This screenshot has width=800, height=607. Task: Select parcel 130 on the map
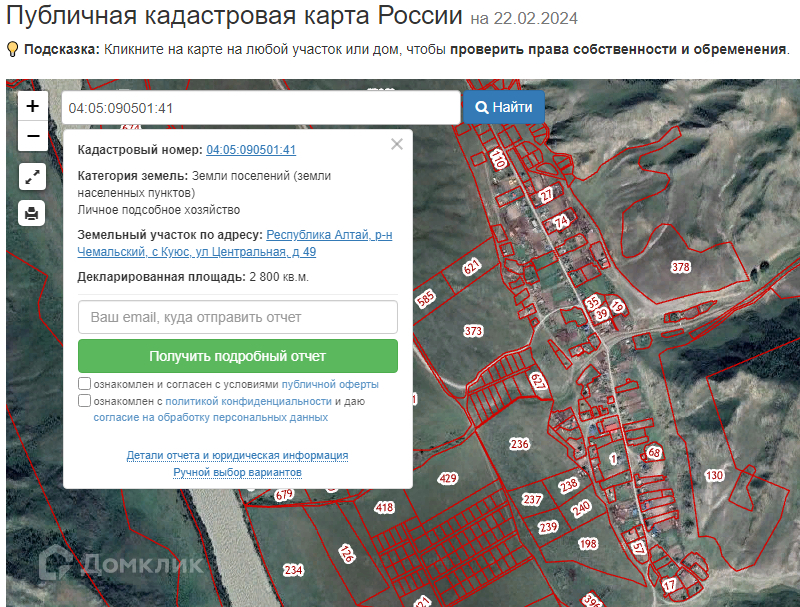[713, 475]
